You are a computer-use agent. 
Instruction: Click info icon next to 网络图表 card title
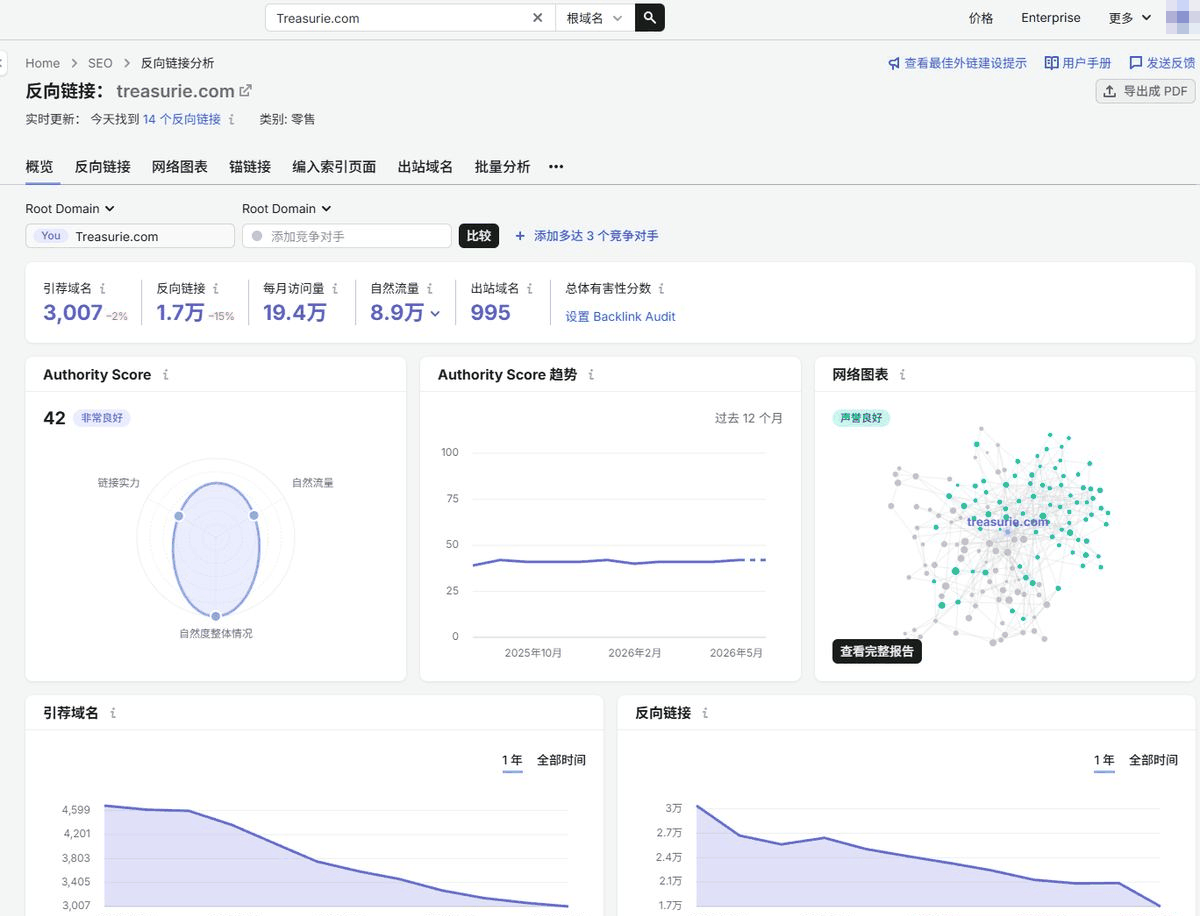tap(903, 375)
